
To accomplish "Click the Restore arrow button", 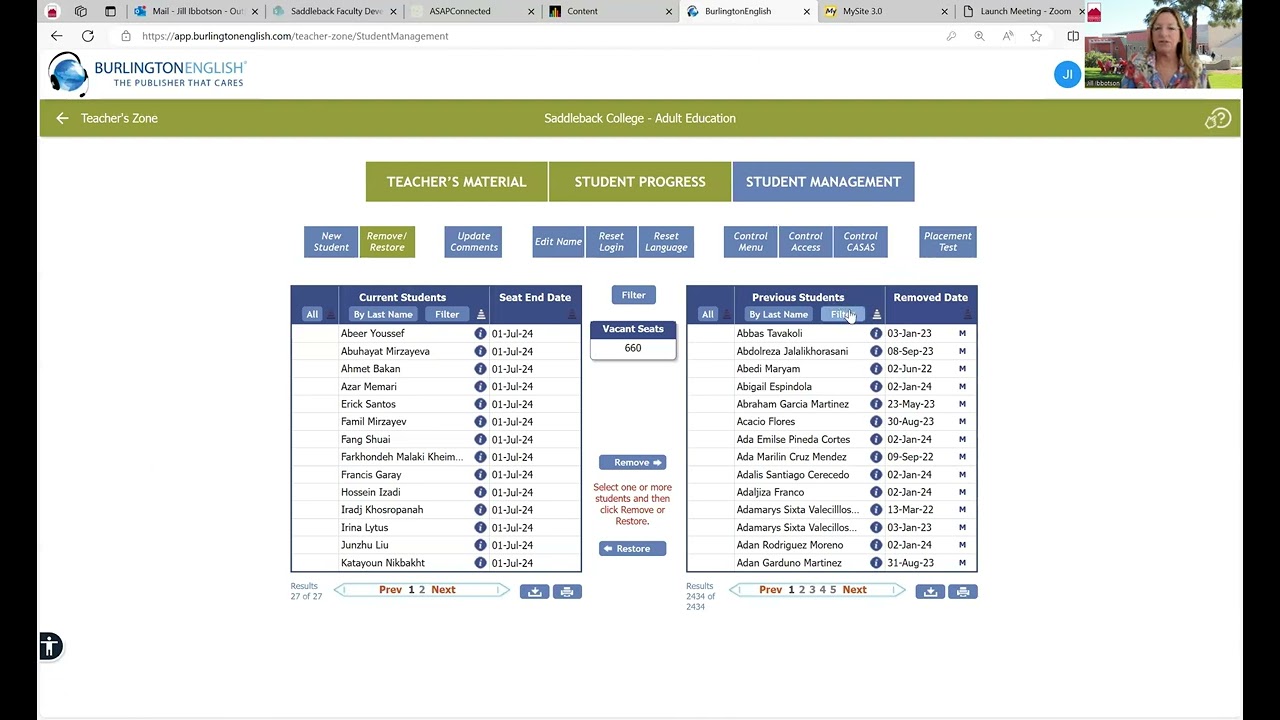I will pyautogui.click(x=632, y=549).
